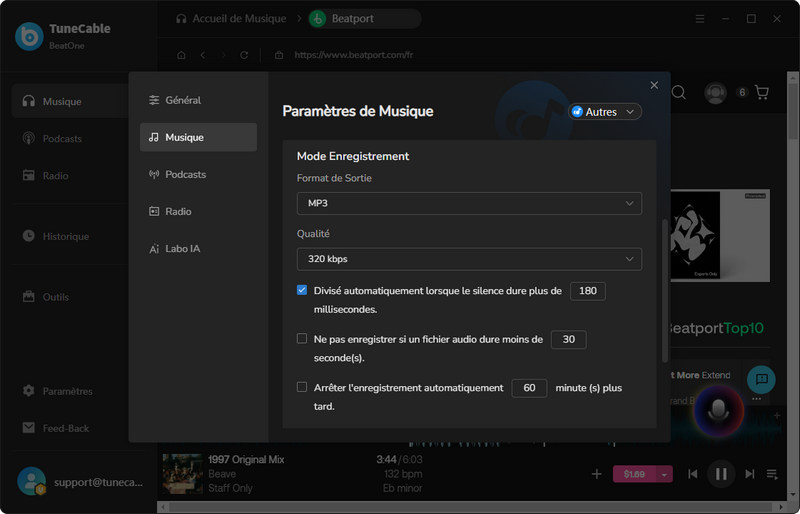Click the glowing microphone record button
Screen dimensions: 800x514
coord(718,411)
